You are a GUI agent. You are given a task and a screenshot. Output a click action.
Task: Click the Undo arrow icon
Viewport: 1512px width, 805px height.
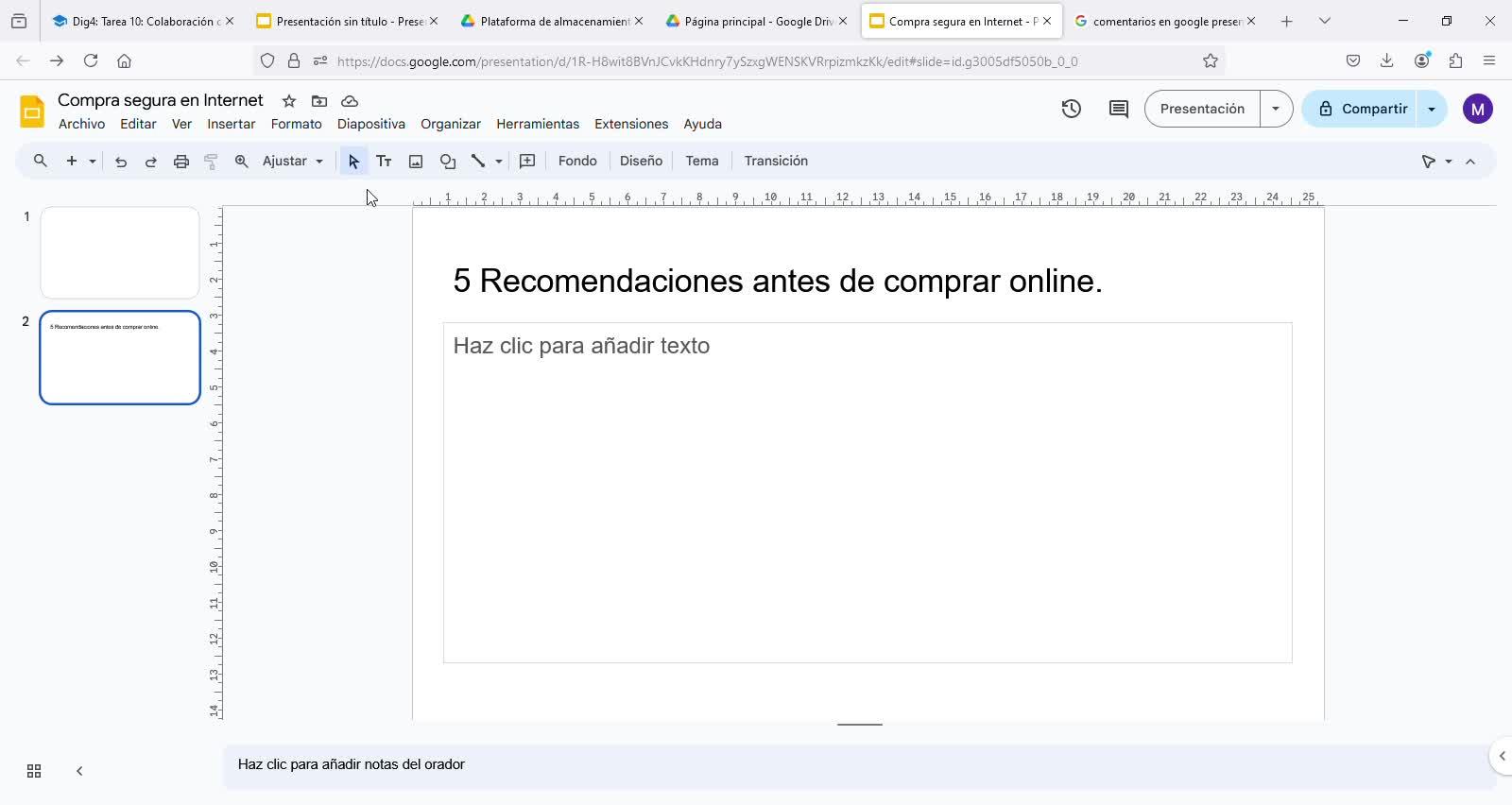click(x=121, y=162)
